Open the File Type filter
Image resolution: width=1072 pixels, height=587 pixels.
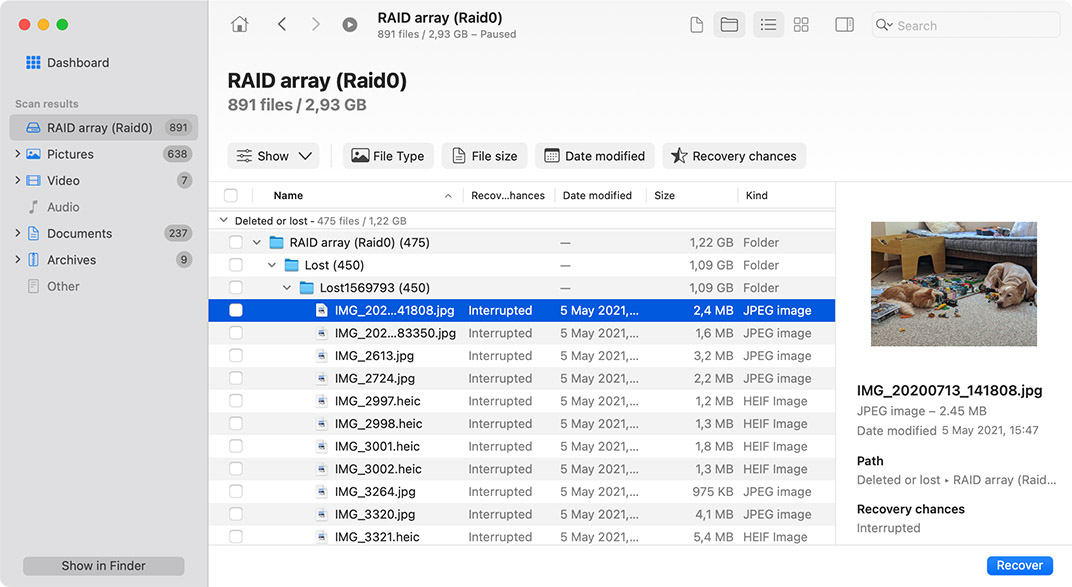[388, 156]
